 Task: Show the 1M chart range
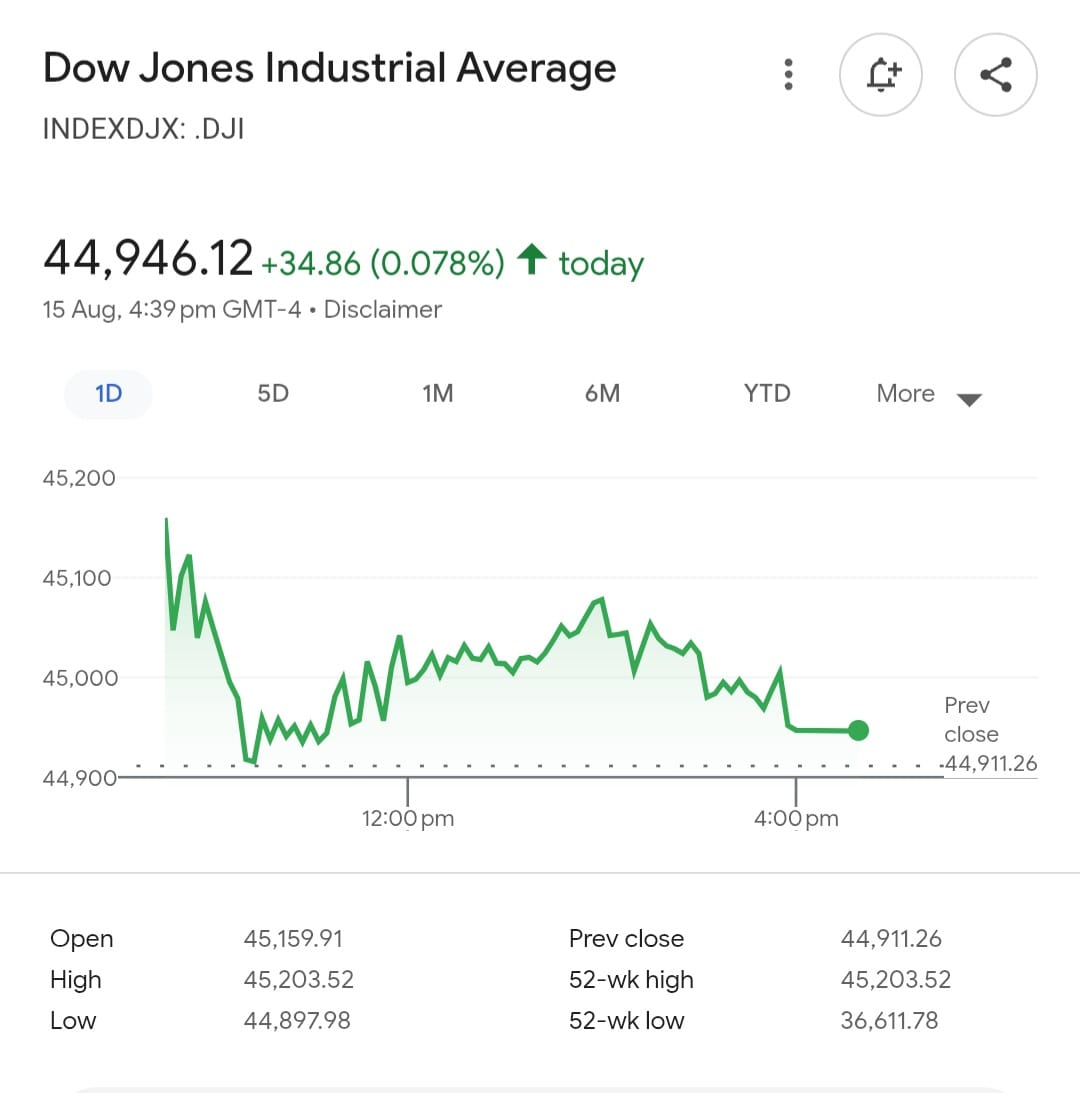tap(438, 394)
